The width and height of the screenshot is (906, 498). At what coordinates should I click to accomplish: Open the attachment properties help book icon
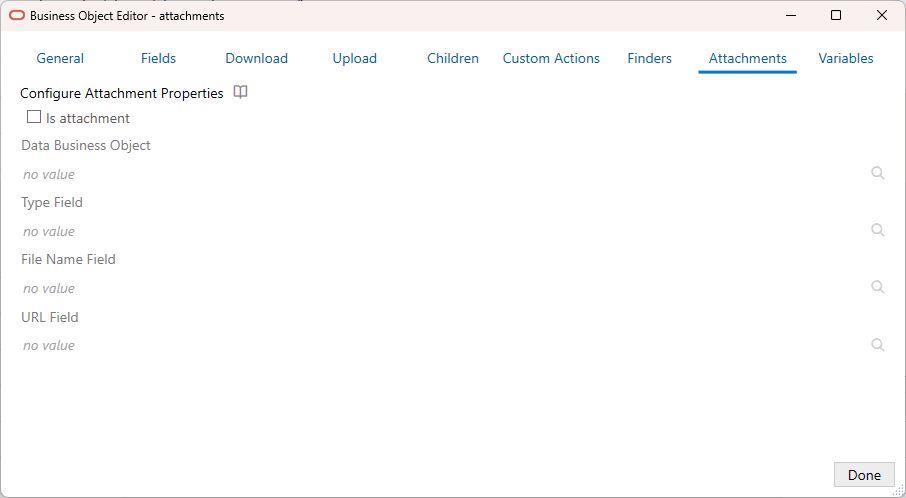240,92
